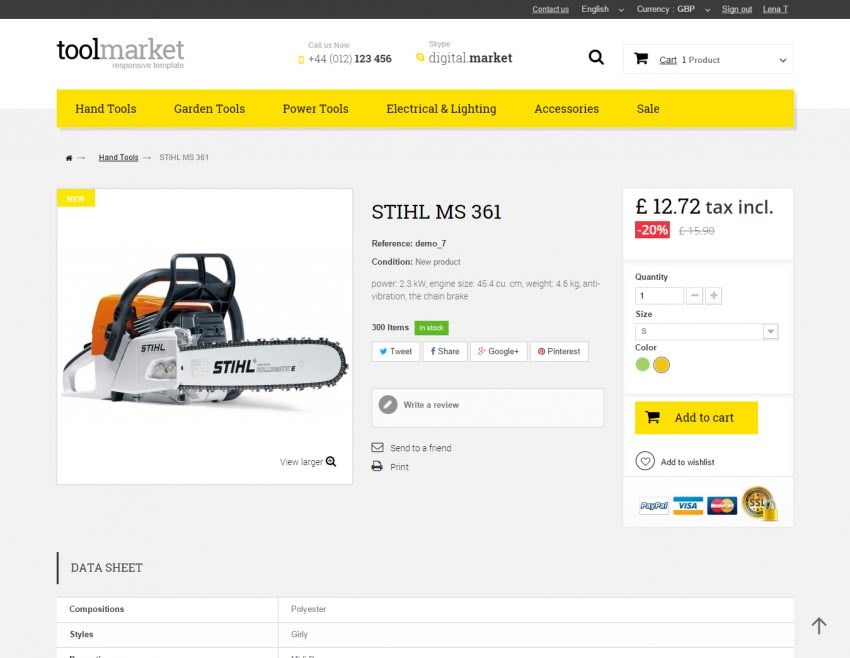
Task: Pin the product on Pinterest
Action: click(x=559, y=351)
